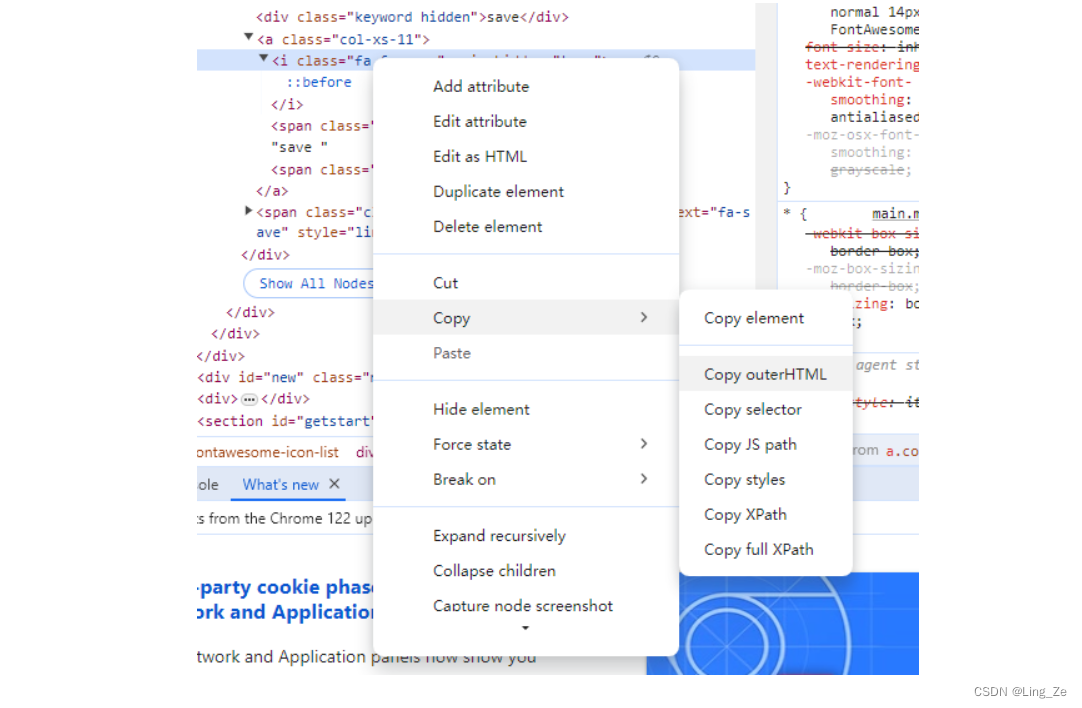Select the closing </i> tag line
Image resolution: width=1082 pixels, height=708 pixels.
click(x=286, y=105)
